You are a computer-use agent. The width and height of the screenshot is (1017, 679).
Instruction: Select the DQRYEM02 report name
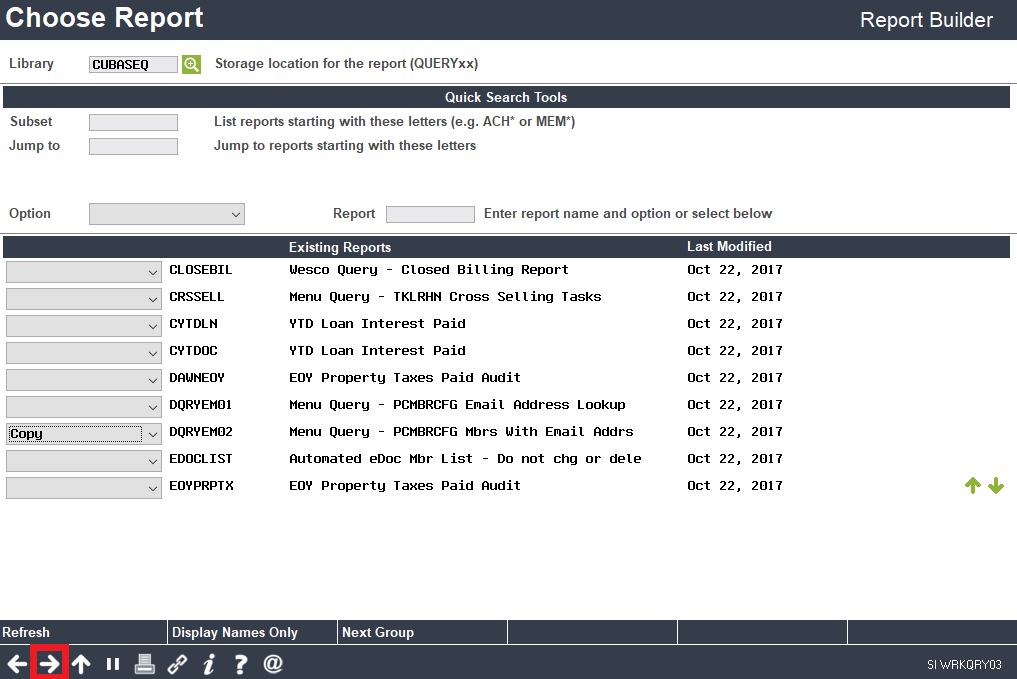pos(200,432)
